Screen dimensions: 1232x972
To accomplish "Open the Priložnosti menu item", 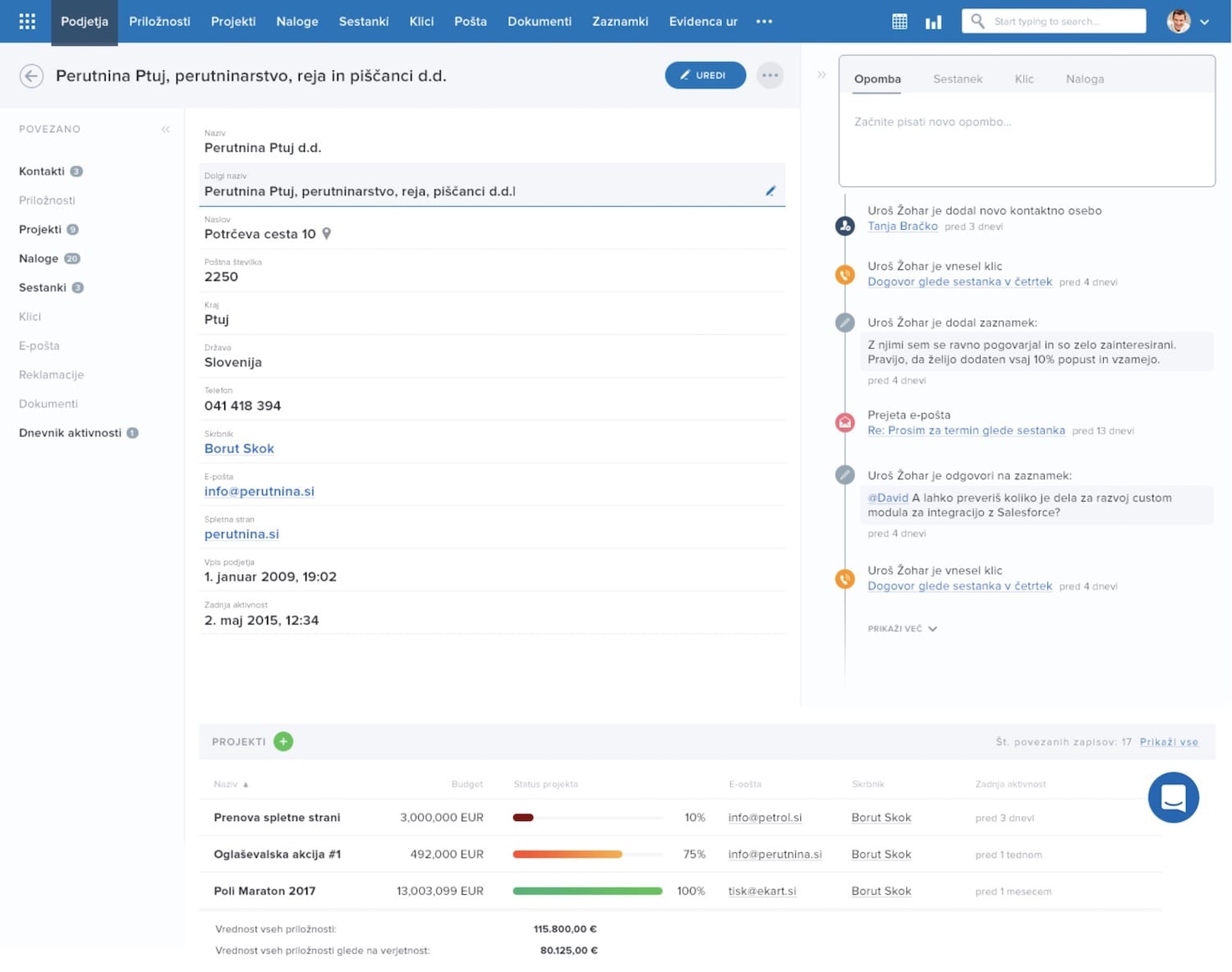I will (159, 21).
